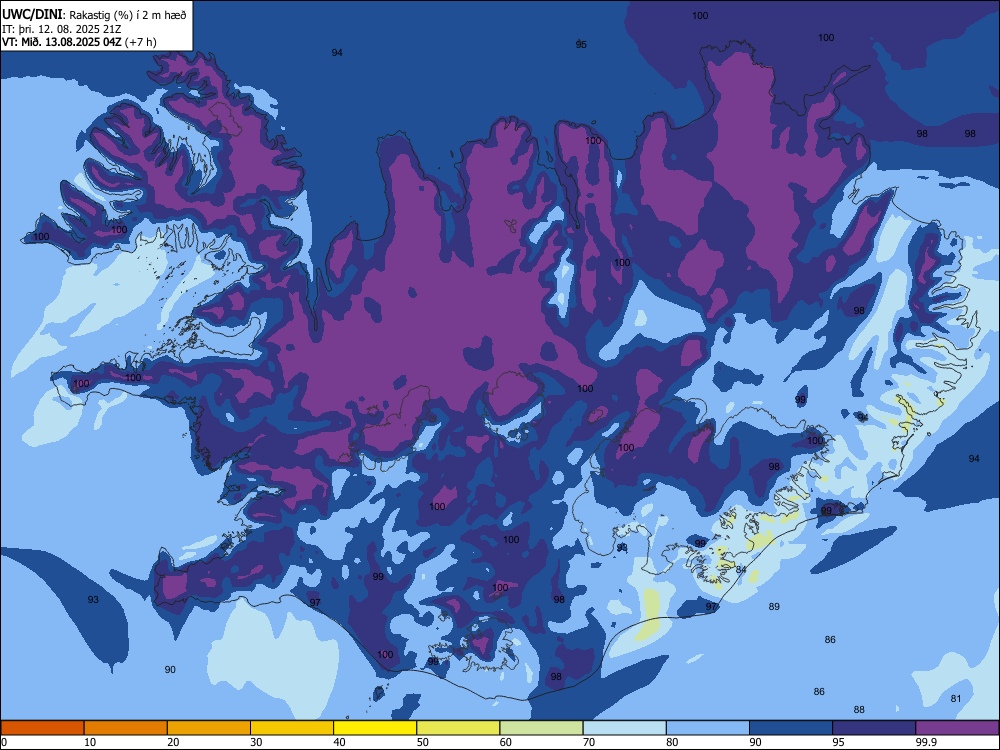Click the 'Rakastig (%) í 2 m hæð' text
Image resolution: width=1000 pixels, height=750 pixels.
coord(128,15)
